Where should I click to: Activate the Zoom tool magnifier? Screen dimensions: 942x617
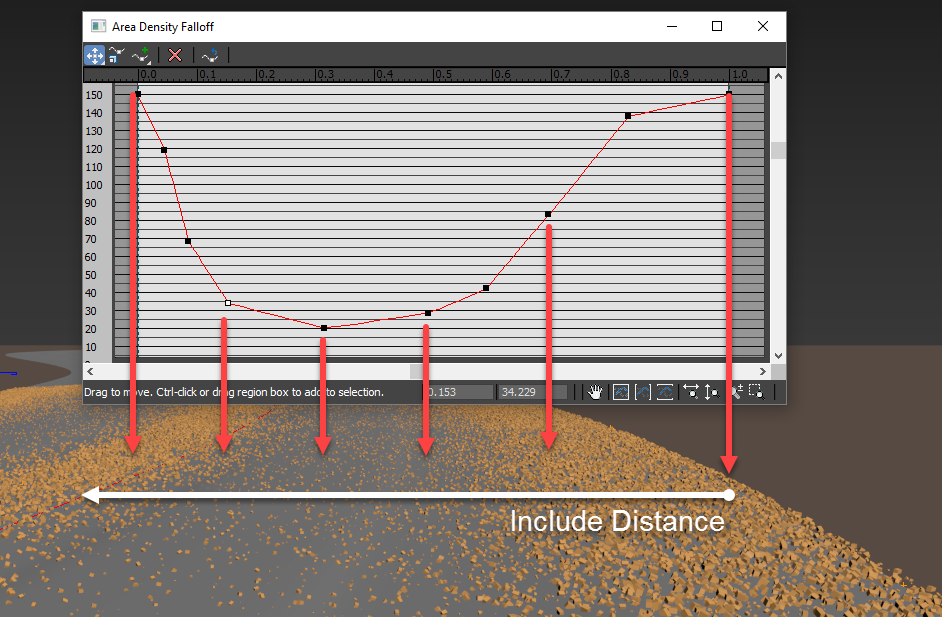(x=736, y=391)
